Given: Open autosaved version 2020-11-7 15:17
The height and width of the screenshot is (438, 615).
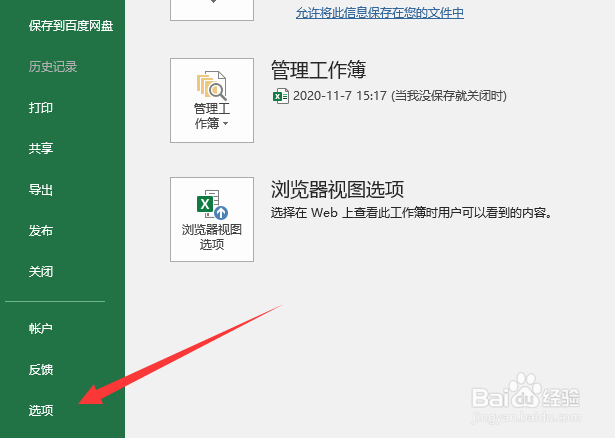Looking at the screenshot, I should coord(389,96).
